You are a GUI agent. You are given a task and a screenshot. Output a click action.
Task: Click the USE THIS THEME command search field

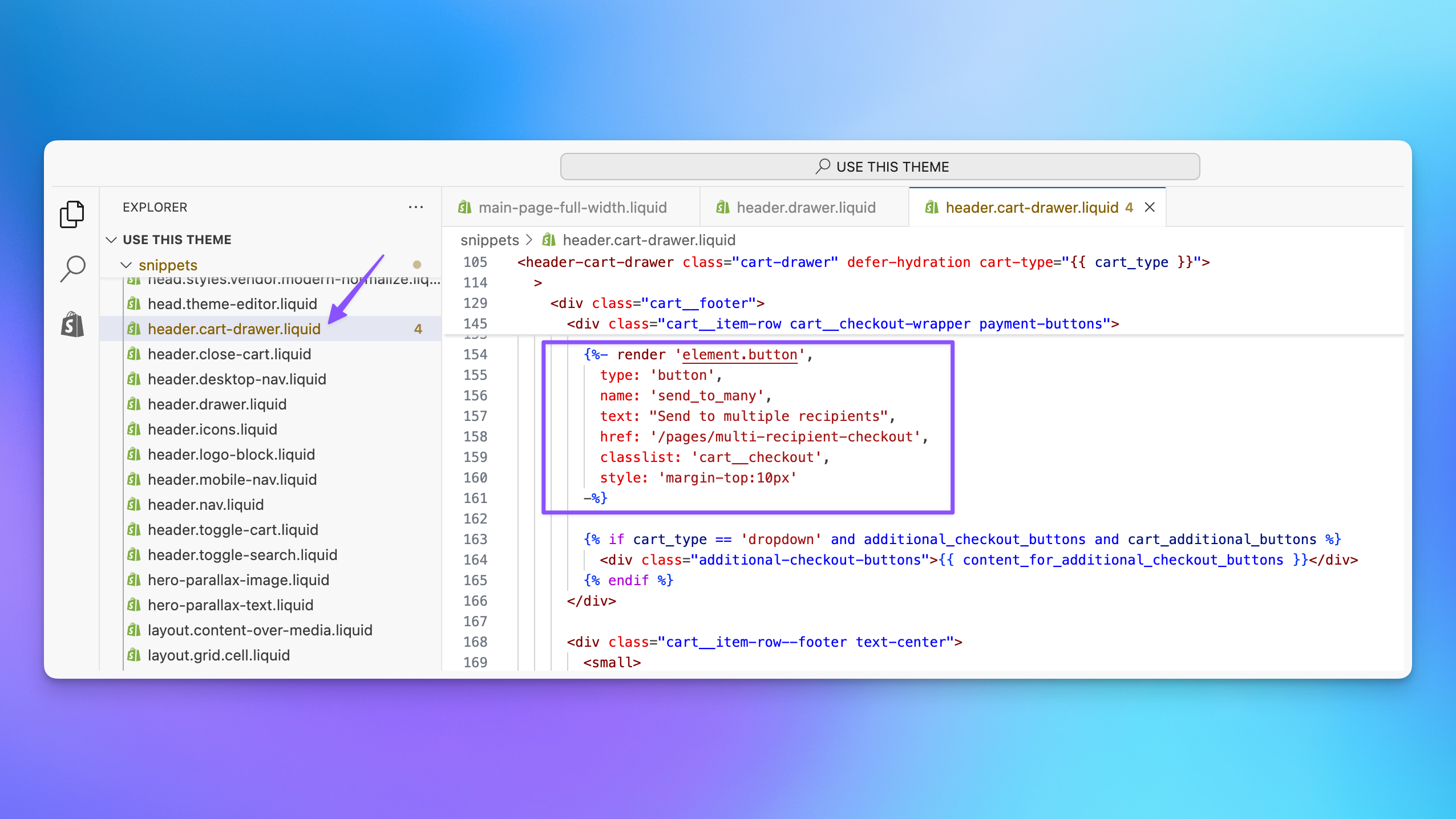[x=880, y=167]
